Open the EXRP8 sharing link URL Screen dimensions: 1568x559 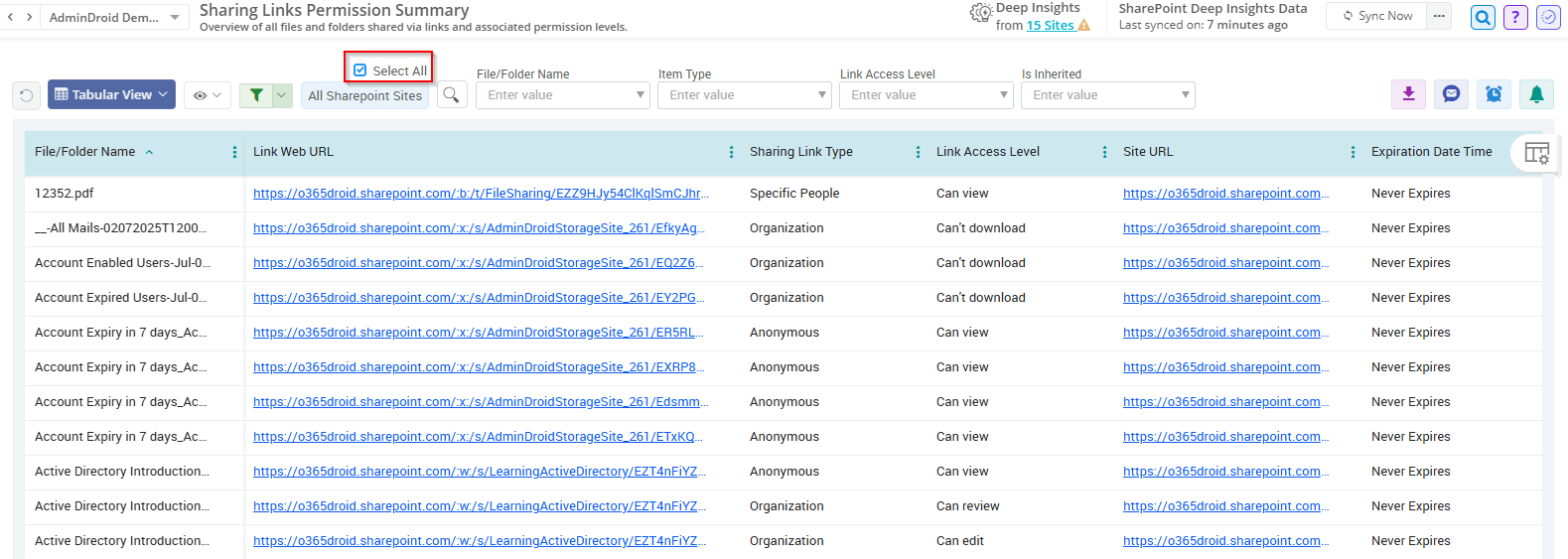pos(479,367)
